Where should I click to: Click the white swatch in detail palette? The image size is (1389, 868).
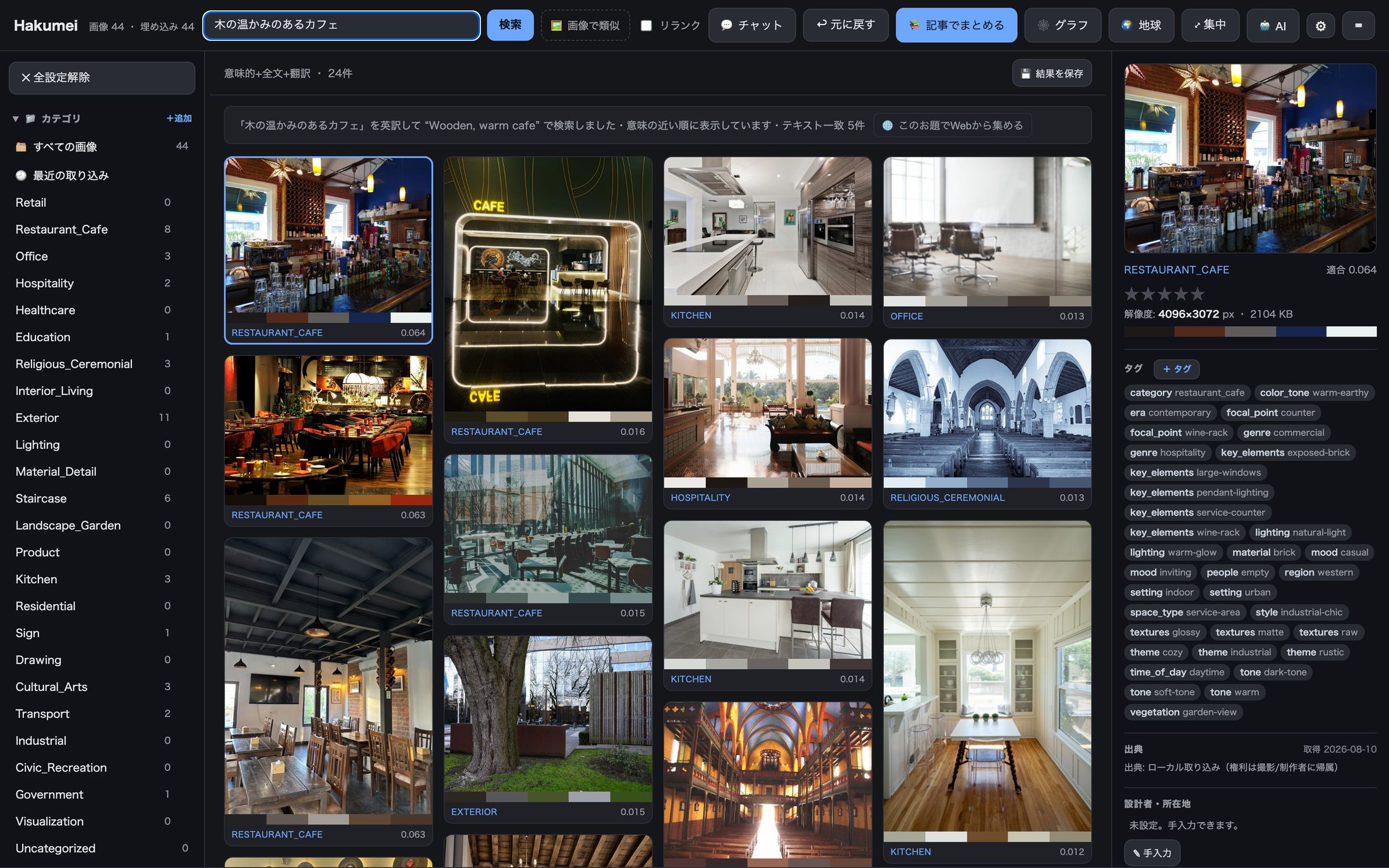(x=1351, y=332)
